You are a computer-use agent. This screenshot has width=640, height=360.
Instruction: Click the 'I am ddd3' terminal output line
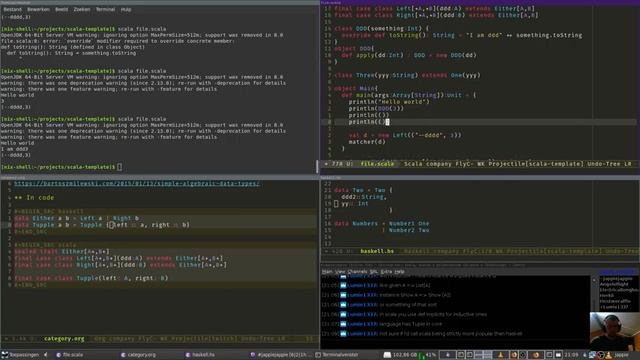coord(15,149)
